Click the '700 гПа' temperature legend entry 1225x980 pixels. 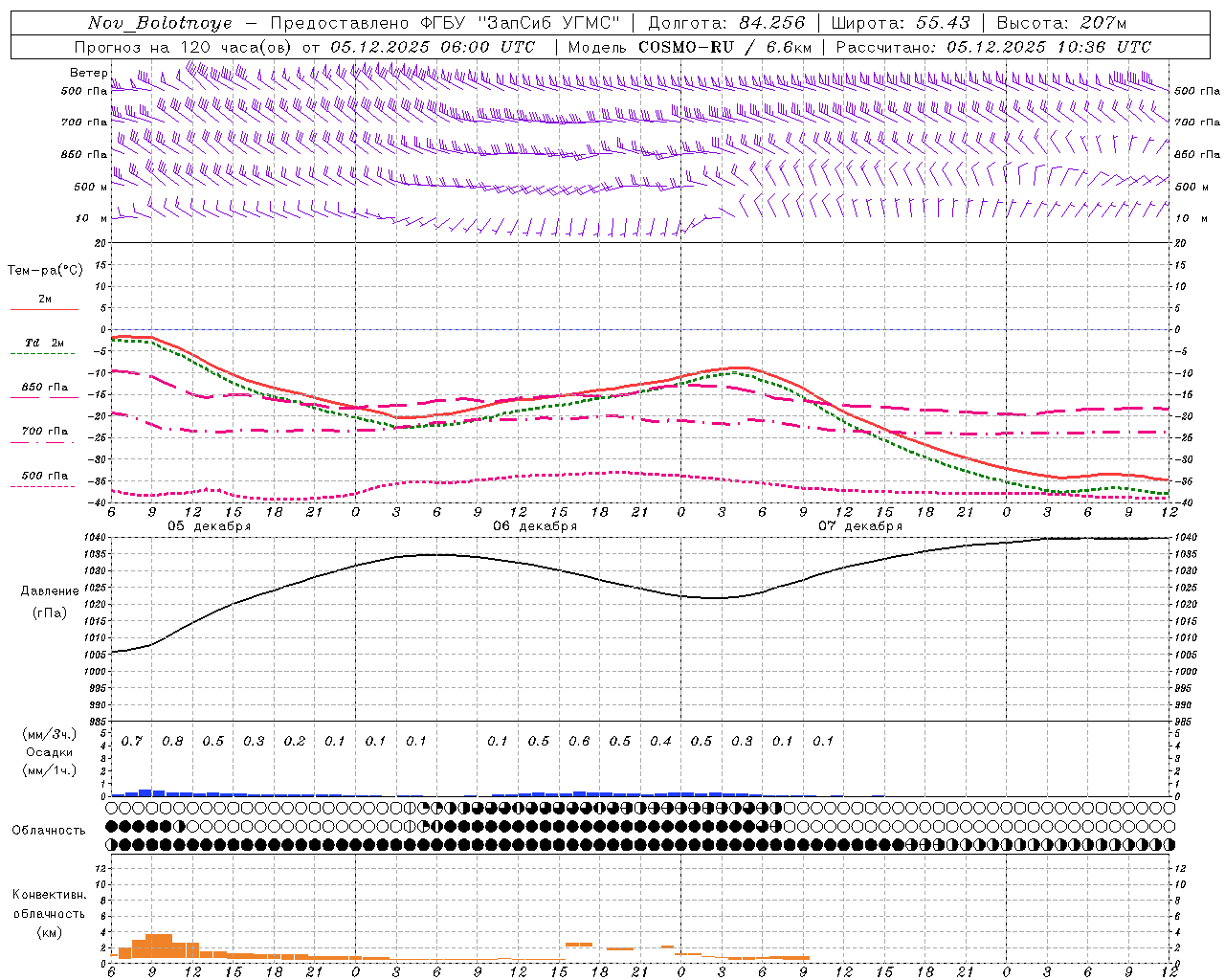pos(45,432)
